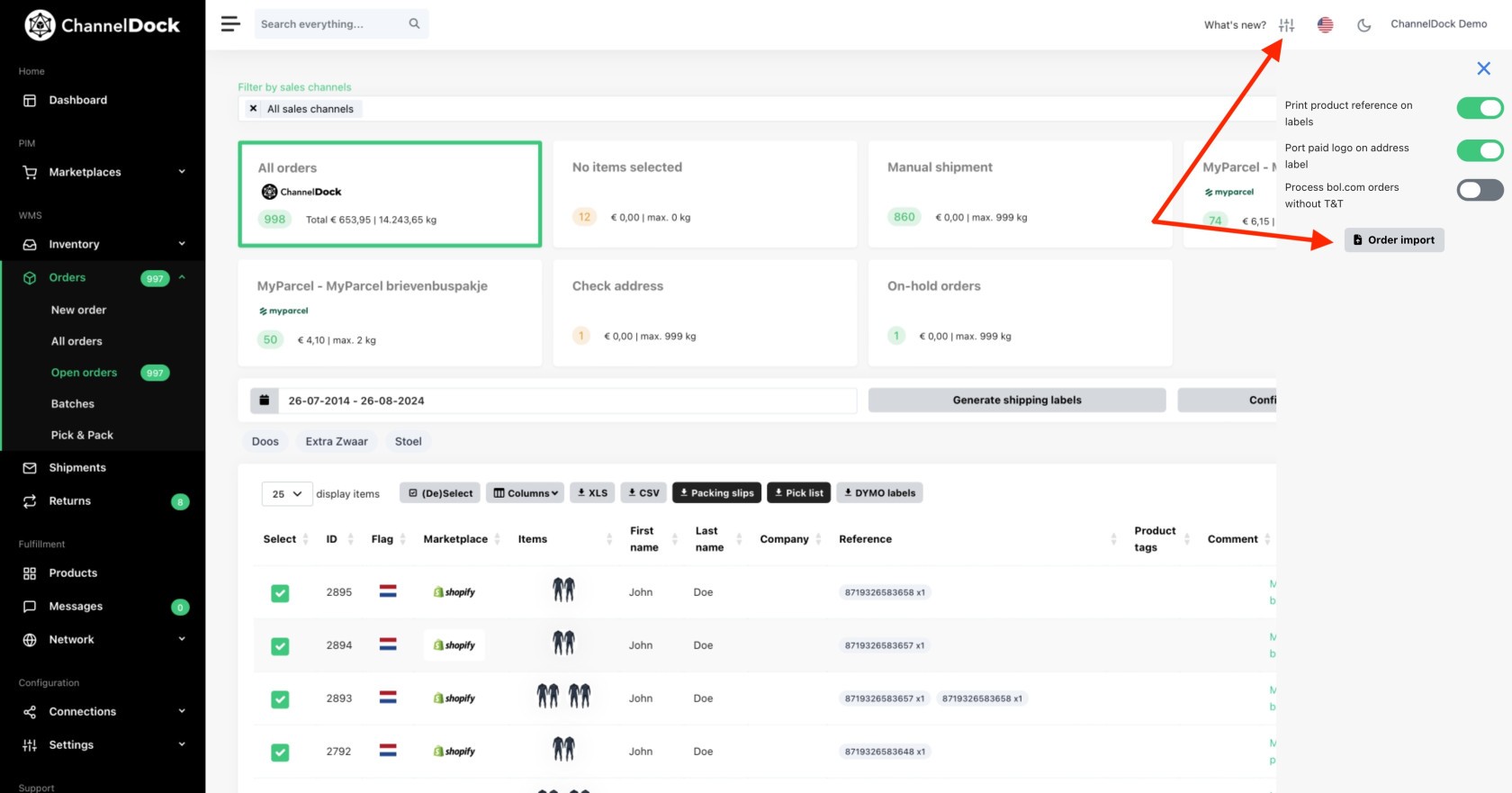Screen dimensions: 1512x793
Task: Download DYMO labels
Action: click(x=879, y=493)
